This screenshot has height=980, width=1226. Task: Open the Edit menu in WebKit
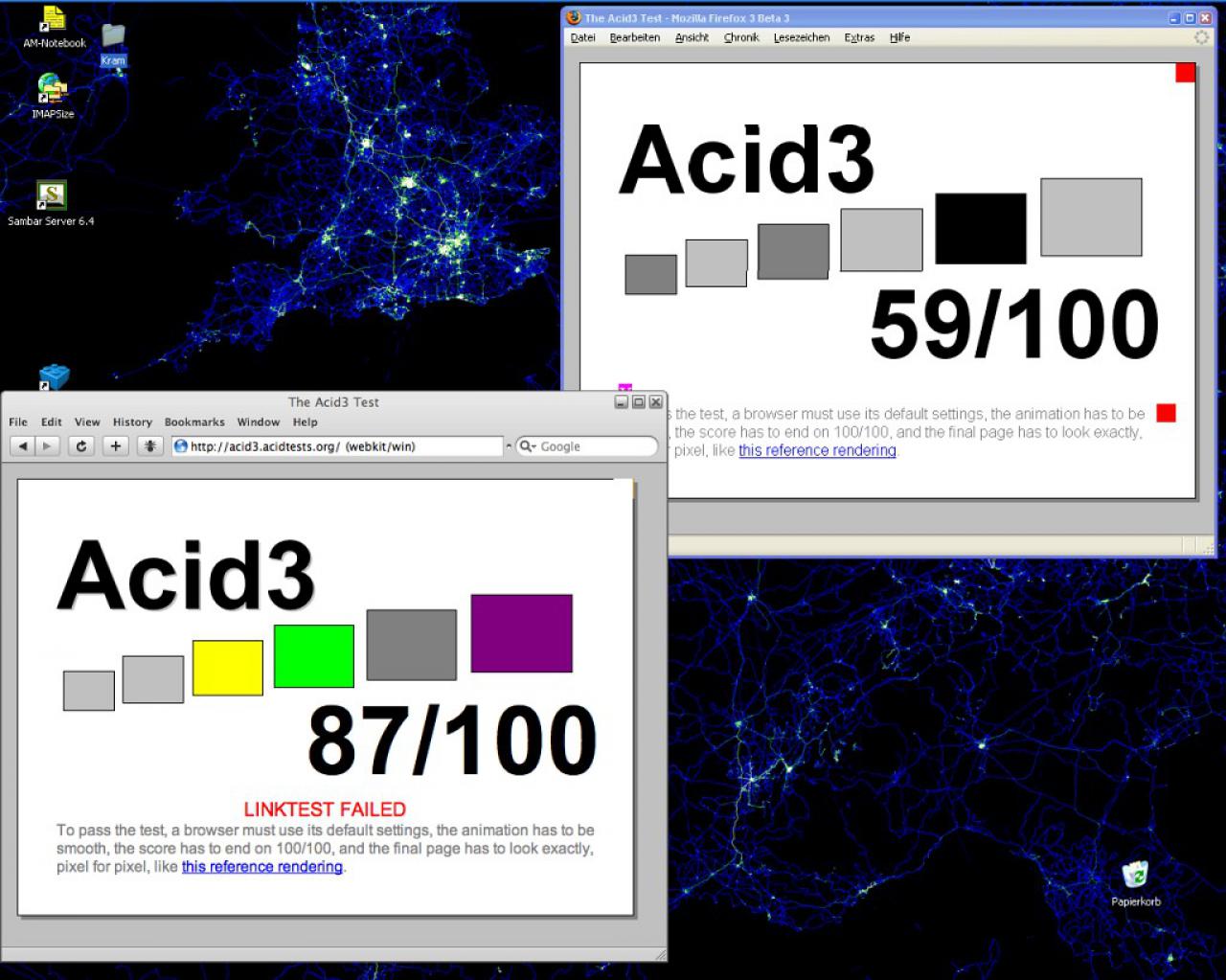pos(52,422)
